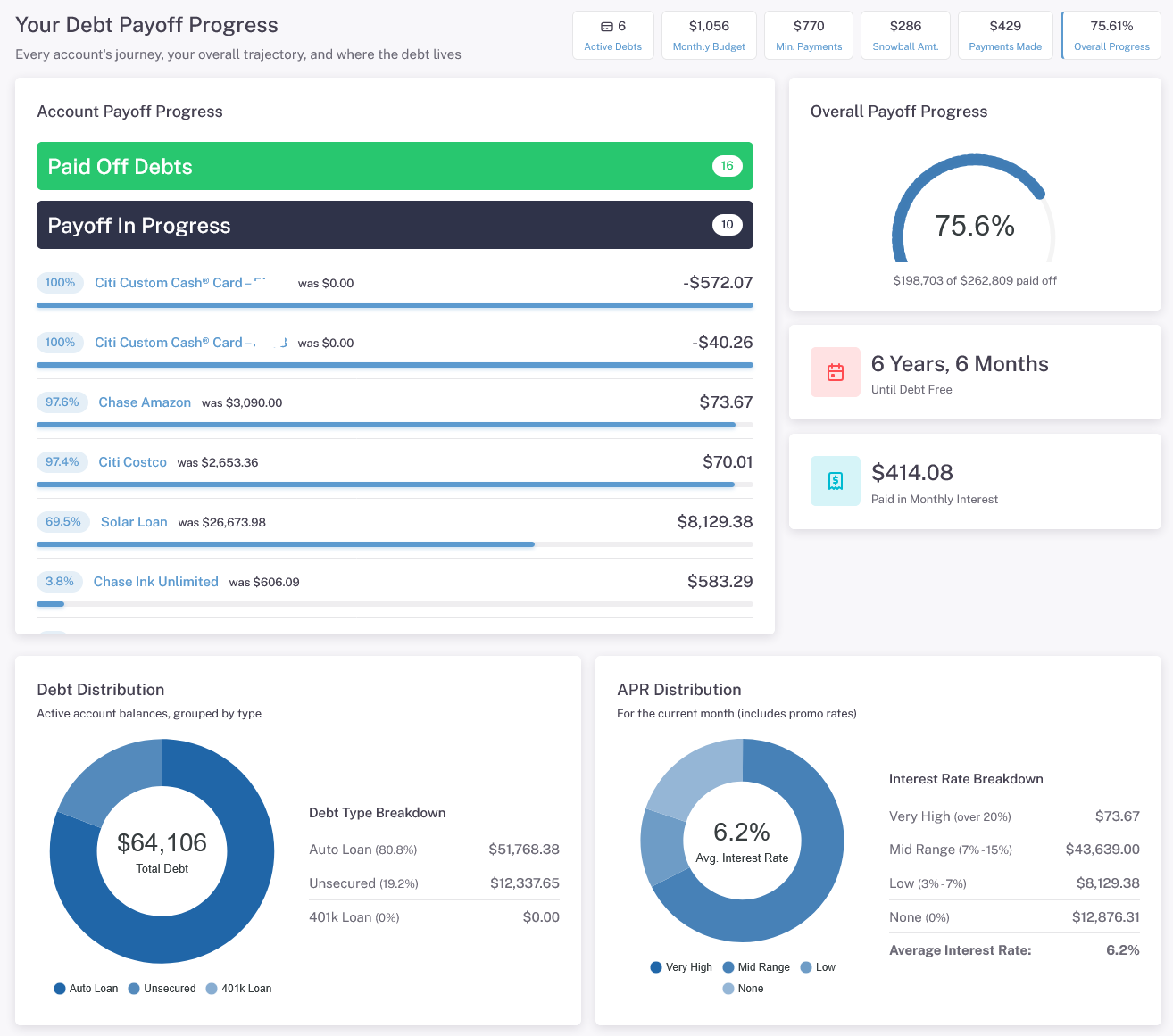Click the 97.6% badge next to Chase Amazon

(x=62, y=402)
